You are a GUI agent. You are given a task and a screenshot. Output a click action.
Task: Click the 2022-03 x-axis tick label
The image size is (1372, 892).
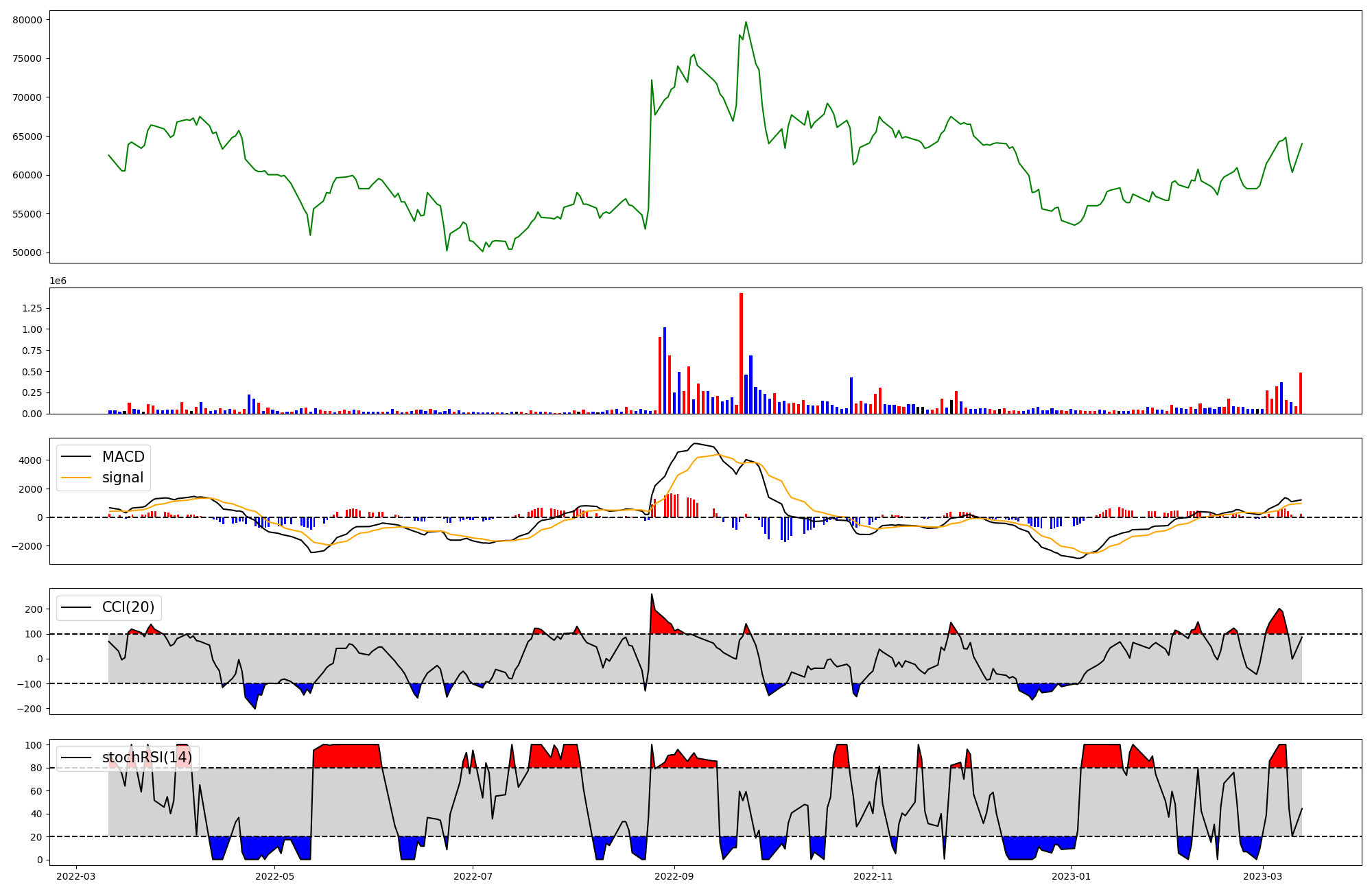point(76,876)
